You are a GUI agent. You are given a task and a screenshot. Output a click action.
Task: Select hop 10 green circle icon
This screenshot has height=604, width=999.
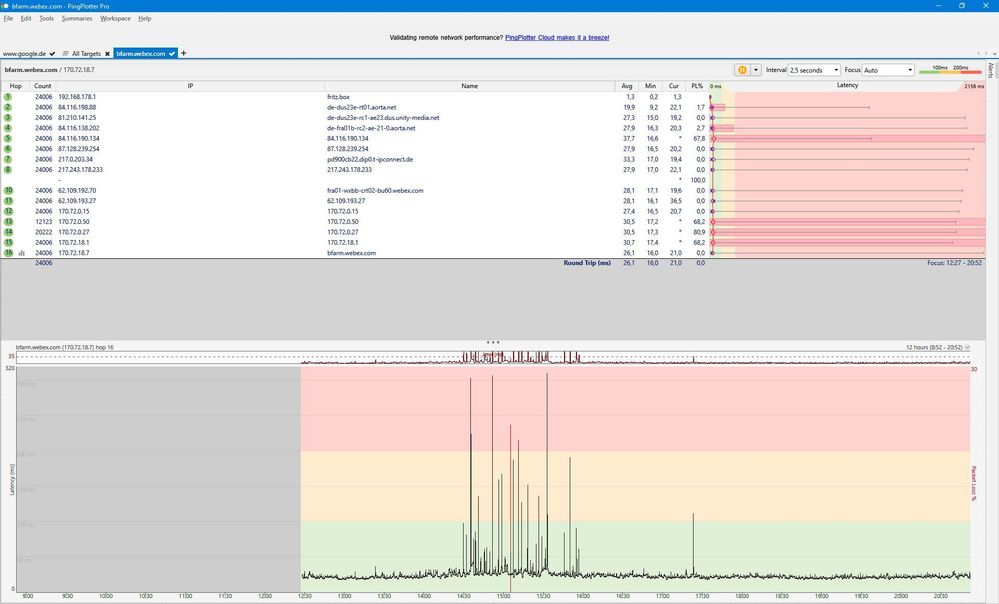(x=8, y=191)
